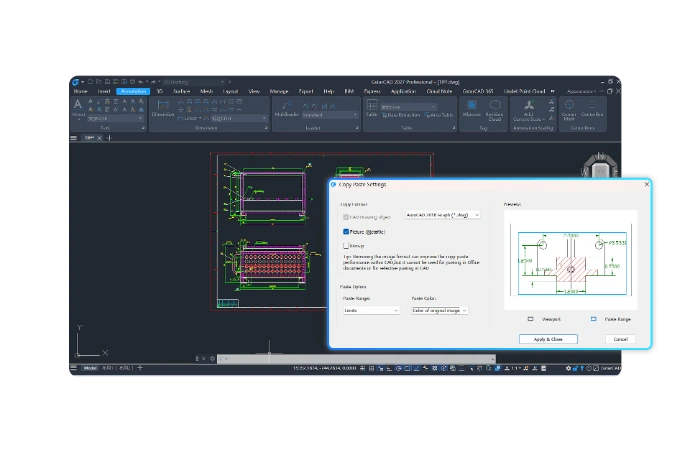Image resolution: width=690 pixels, height=453 pixels.
Task: Open the 2D Drafting workspace dropdown
Action: point(193,82)
